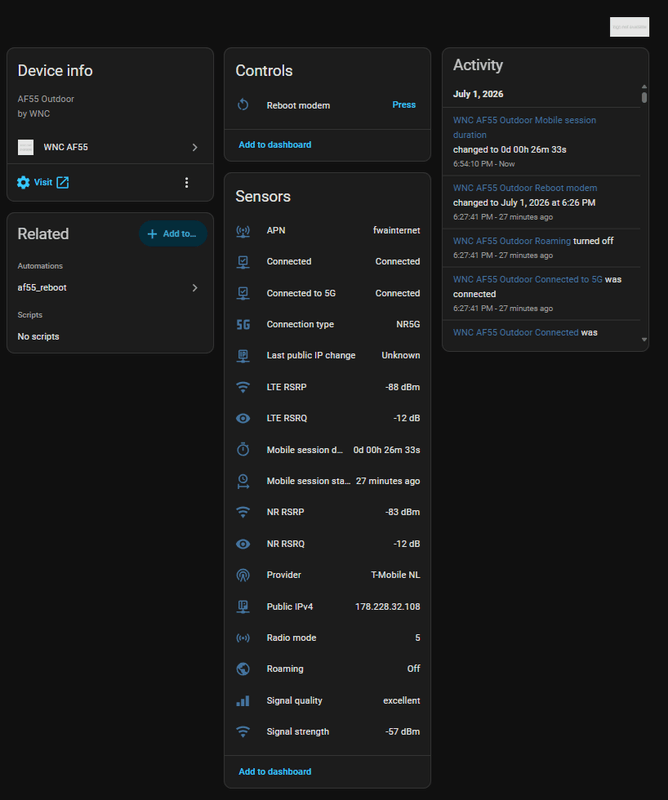Click the Reboot modem restart icon
This screenshot has width=668, height=800.
click(243, 105)
